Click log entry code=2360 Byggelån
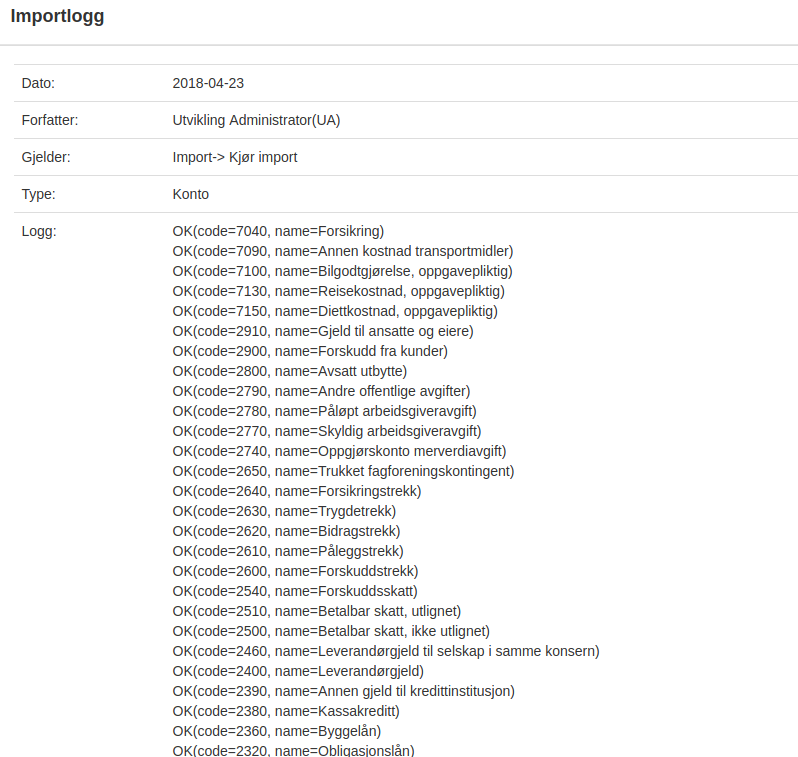 277,732
